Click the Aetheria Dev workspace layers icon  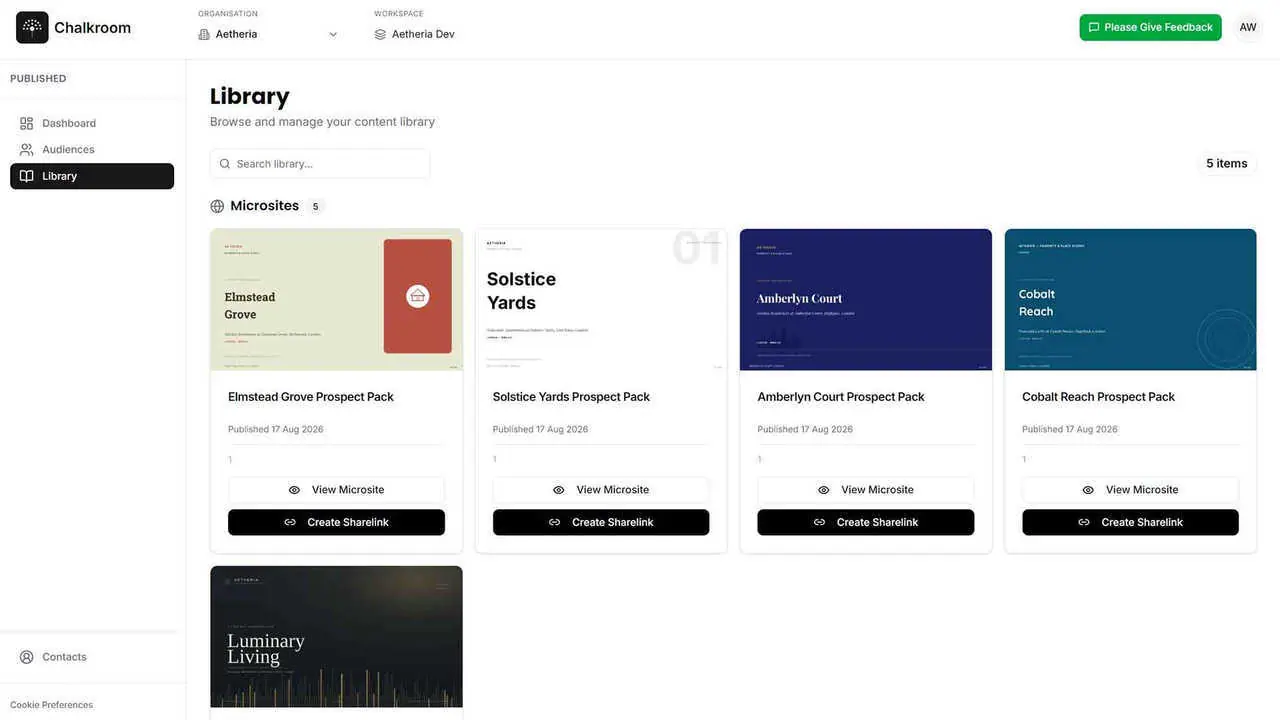coord(380,34)
